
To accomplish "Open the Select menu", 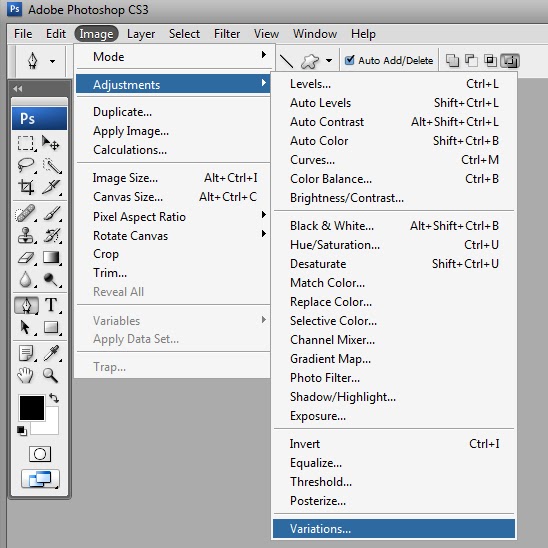I will coord(184,34).
